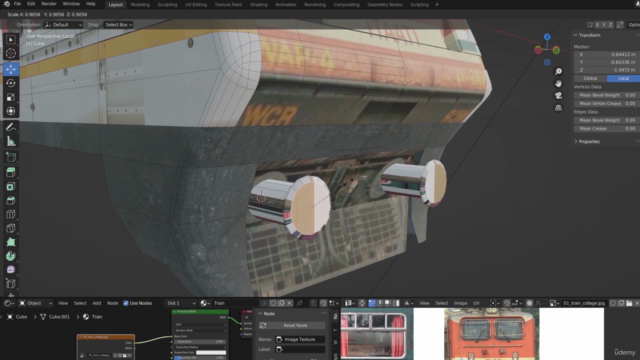Viewport: 640px width, 360px height.
Task: Open the node editor type dropdown
Action: 8,303
